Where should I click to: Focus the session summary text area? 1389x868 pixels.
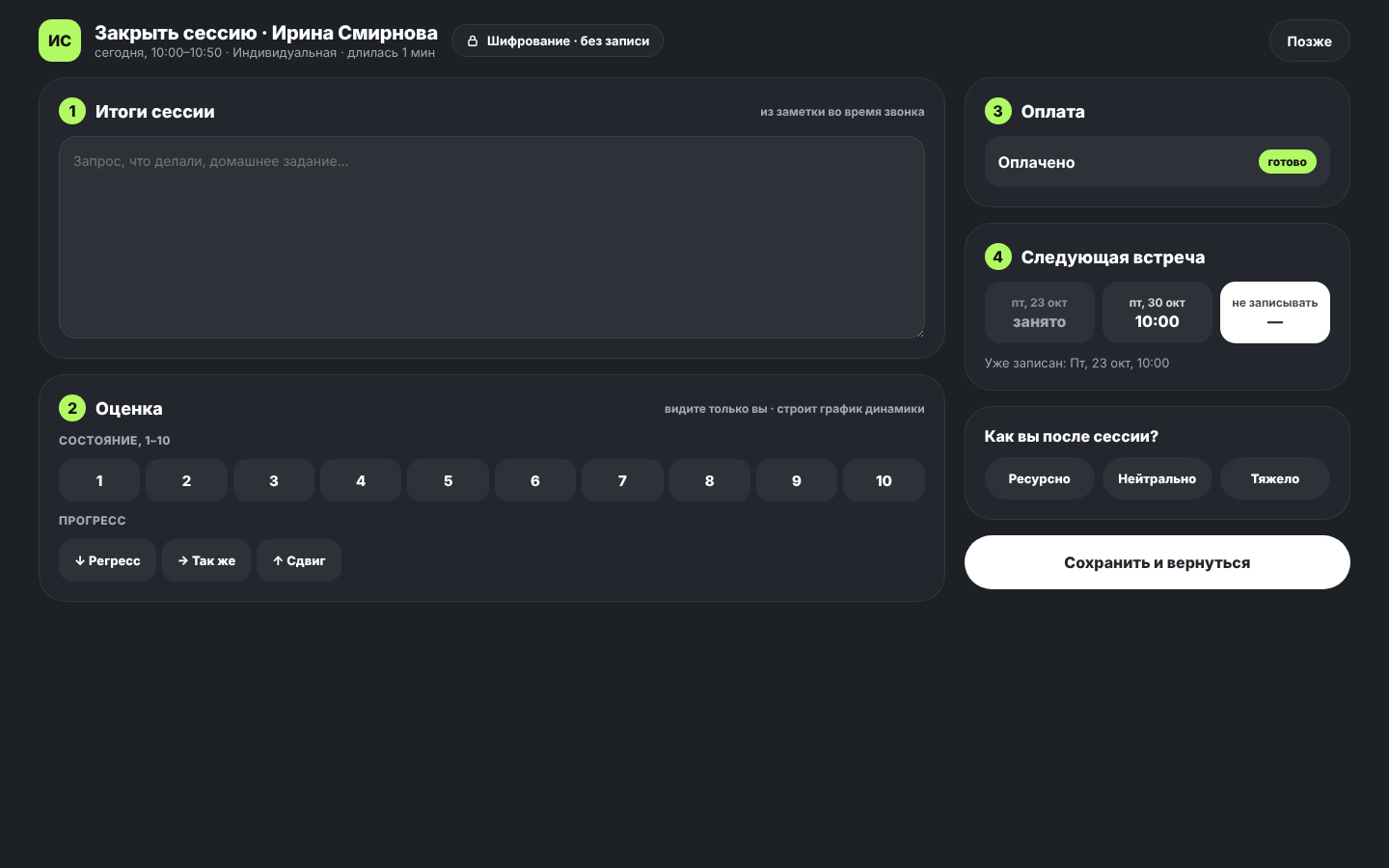coord(492,237)
